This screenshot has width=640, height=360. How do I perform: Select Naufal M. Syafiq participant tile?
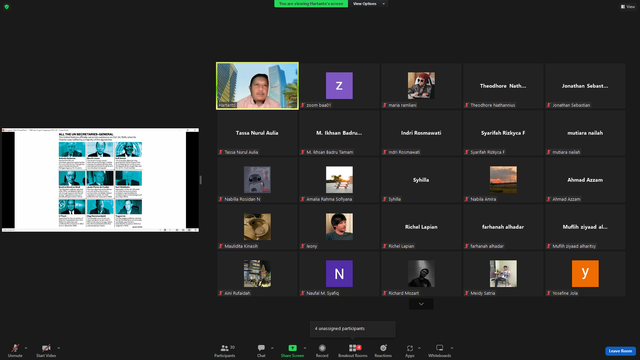[x=339, y=273]
